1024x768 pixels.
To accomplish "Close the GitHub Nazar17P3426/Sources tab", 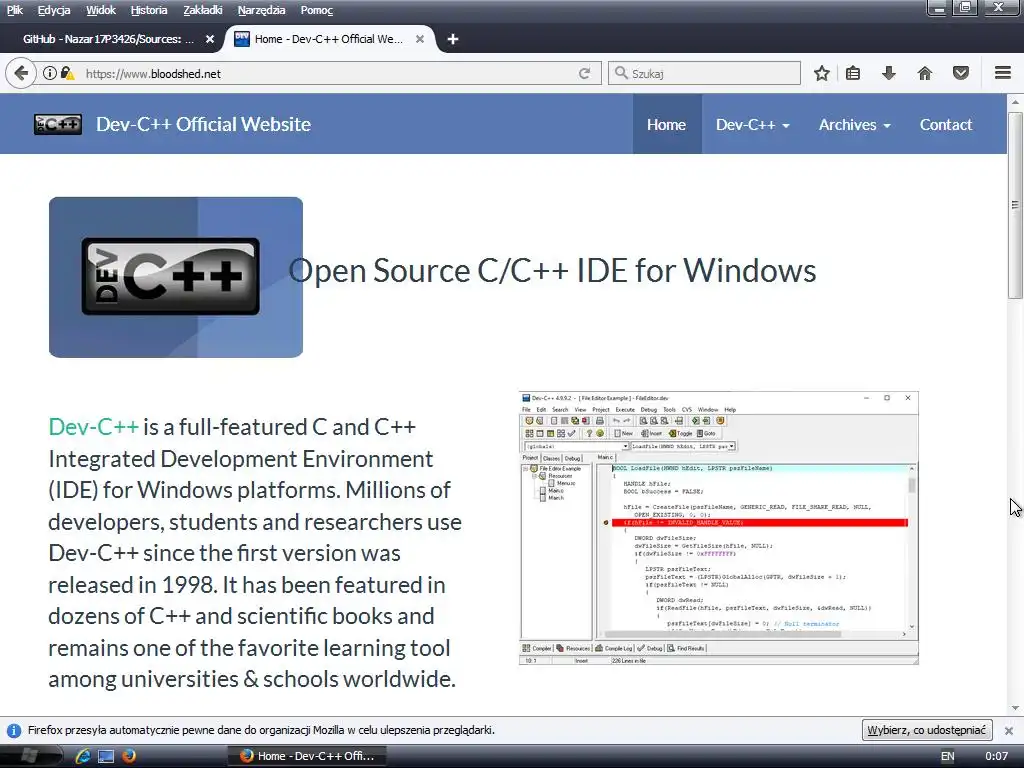I will coord(210,39).
